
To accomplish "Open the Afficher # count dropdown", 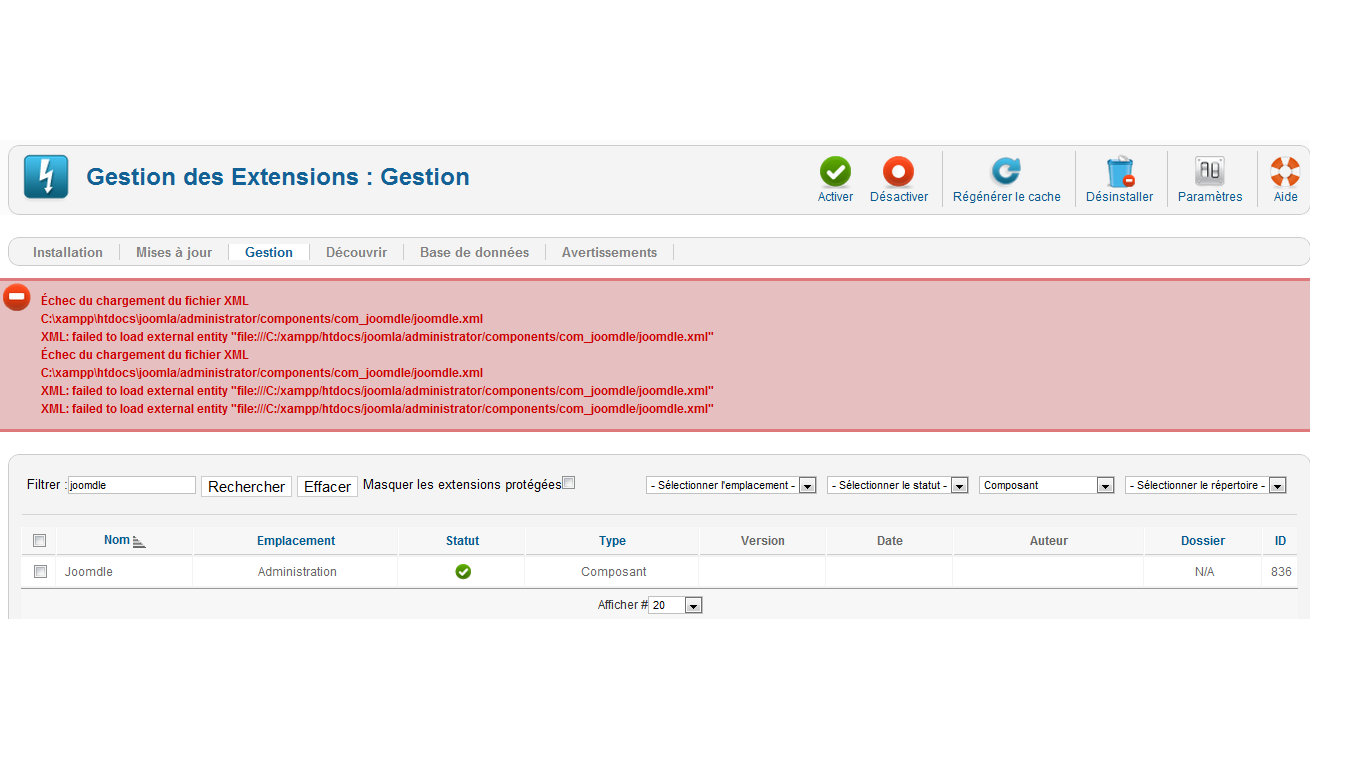I will click(x=675, y=605).
